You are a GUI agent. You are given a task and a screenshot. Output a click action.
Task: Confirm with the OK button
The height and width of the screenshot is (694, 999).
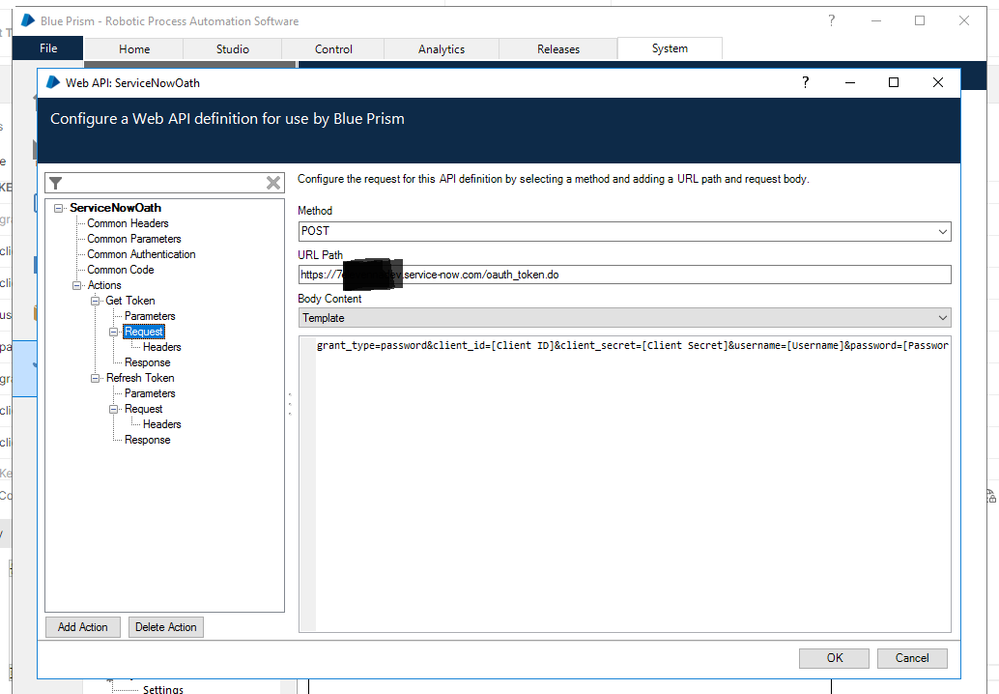click(x=834, y=658)
